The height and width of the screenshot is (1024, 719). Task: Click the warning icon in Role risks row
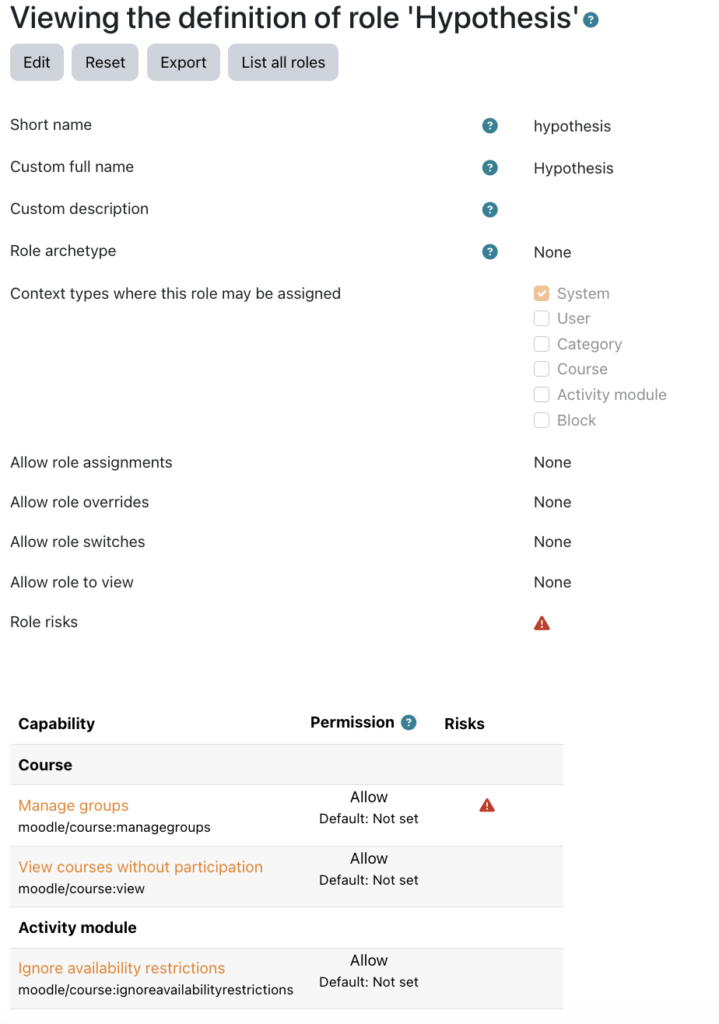pyautogui.click(x=542, y=622)
